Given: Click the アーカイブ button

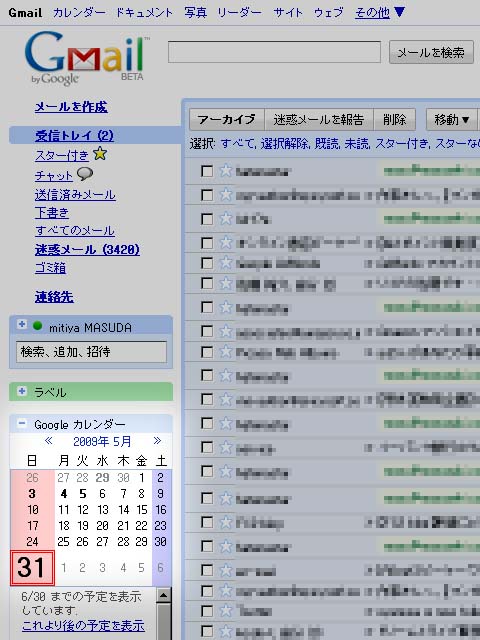Looking at the screenshot, I should point(227,120).
